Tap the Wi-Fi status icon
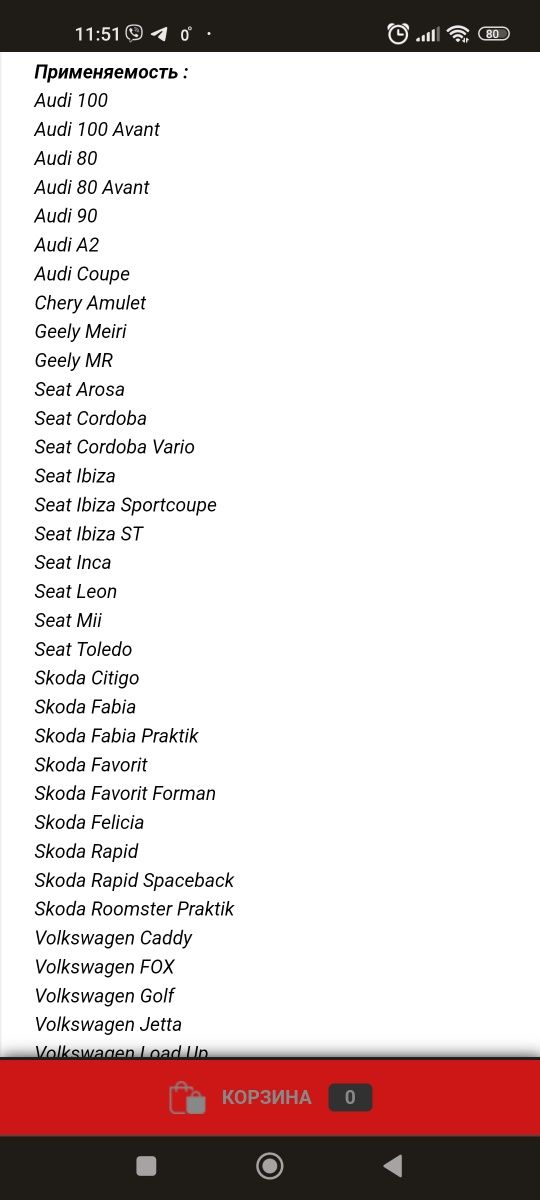Viewport: 540px width, 1200px height. click(x=459, y=33)
